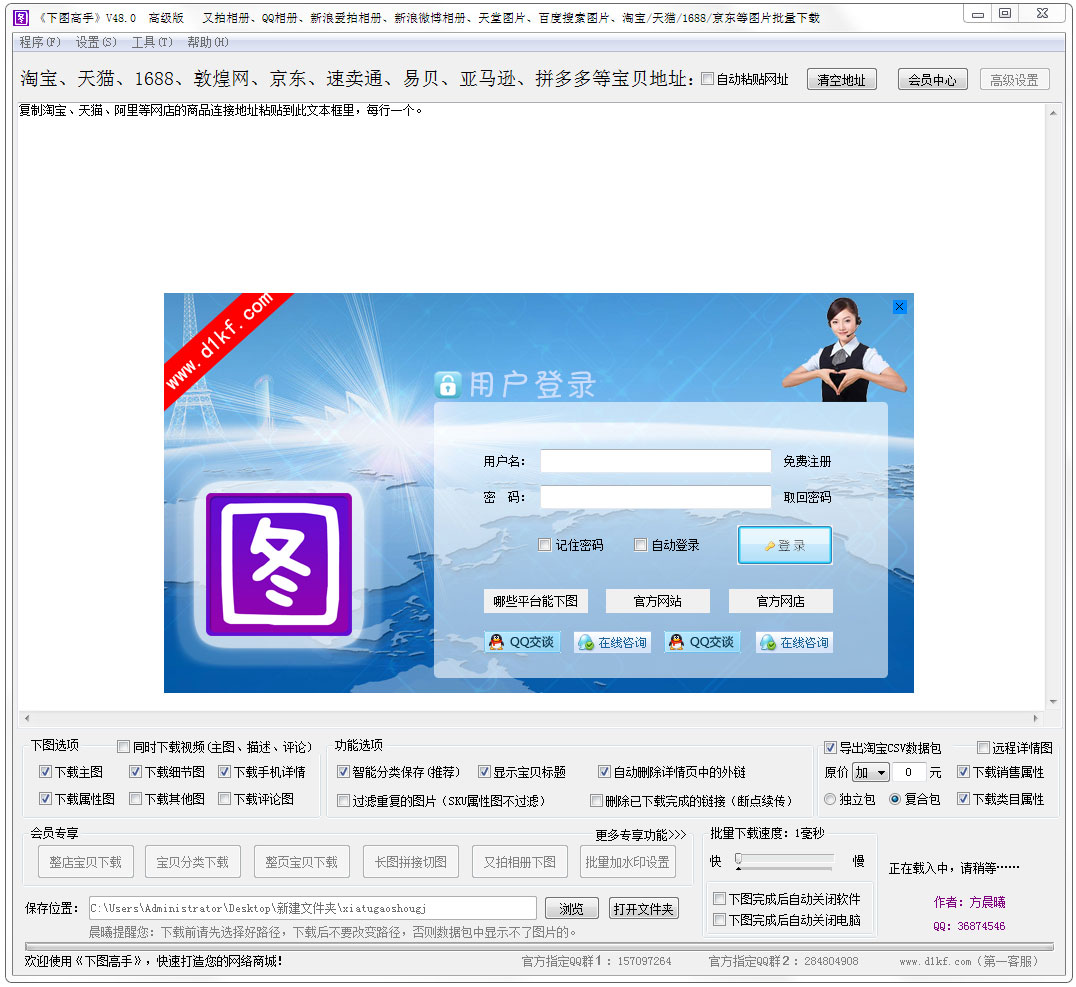This screenshot has width=1076, height=987.
Task: Open the 原价 加 dropdown
Action: pyautogui.click(x=871, y=773)
